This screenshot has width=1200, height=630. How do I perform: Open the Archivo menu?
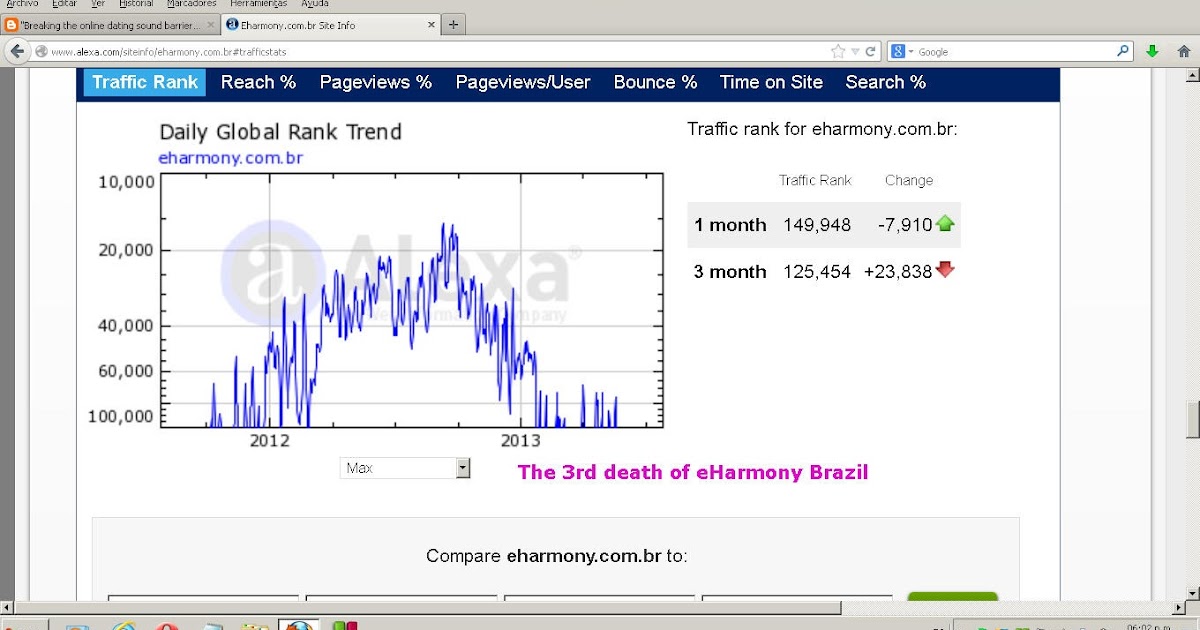pos(22,4)
